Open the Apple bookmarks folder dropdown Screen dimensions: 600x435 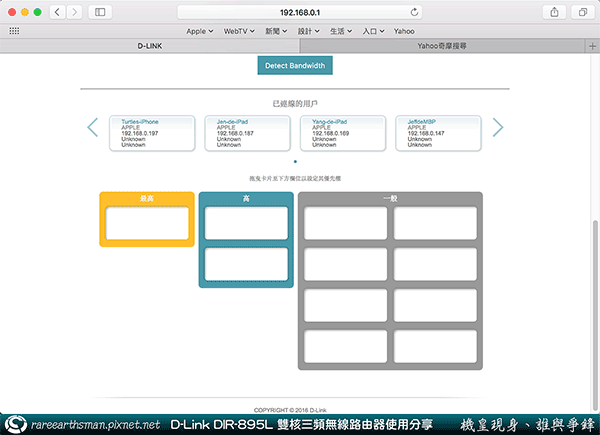(199, 31)
